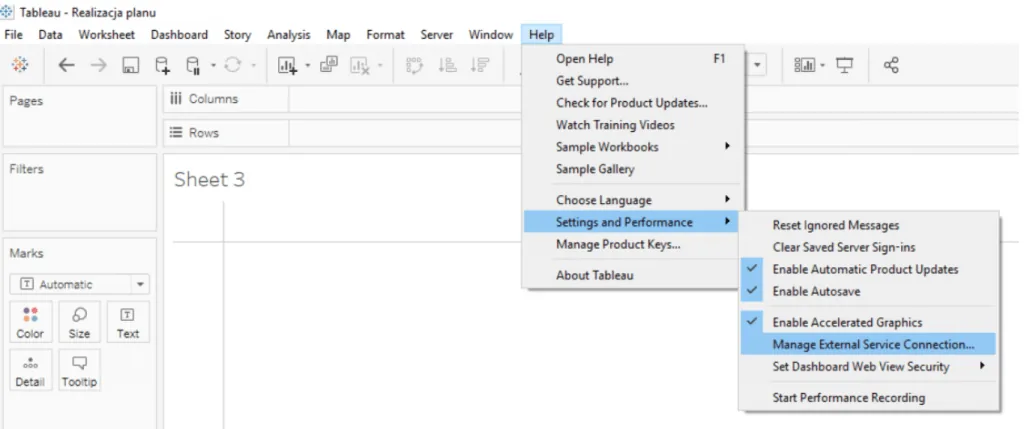Close the Help menu from the menu bar
The height and width of the screenshot is (429, 1024).
pos(541,35)
